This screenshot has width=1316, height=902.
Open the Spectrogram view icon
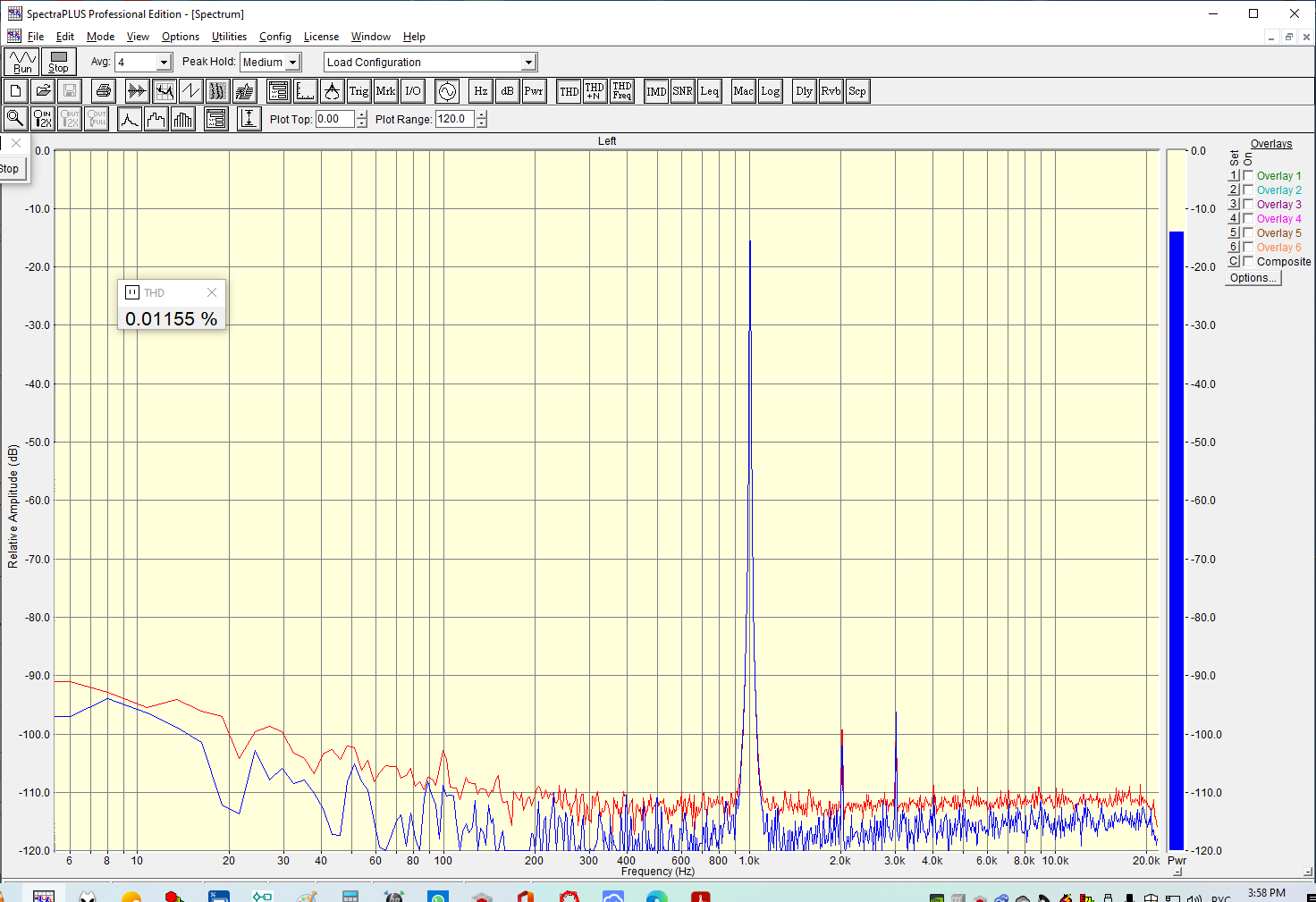click(x=217, y=91)
